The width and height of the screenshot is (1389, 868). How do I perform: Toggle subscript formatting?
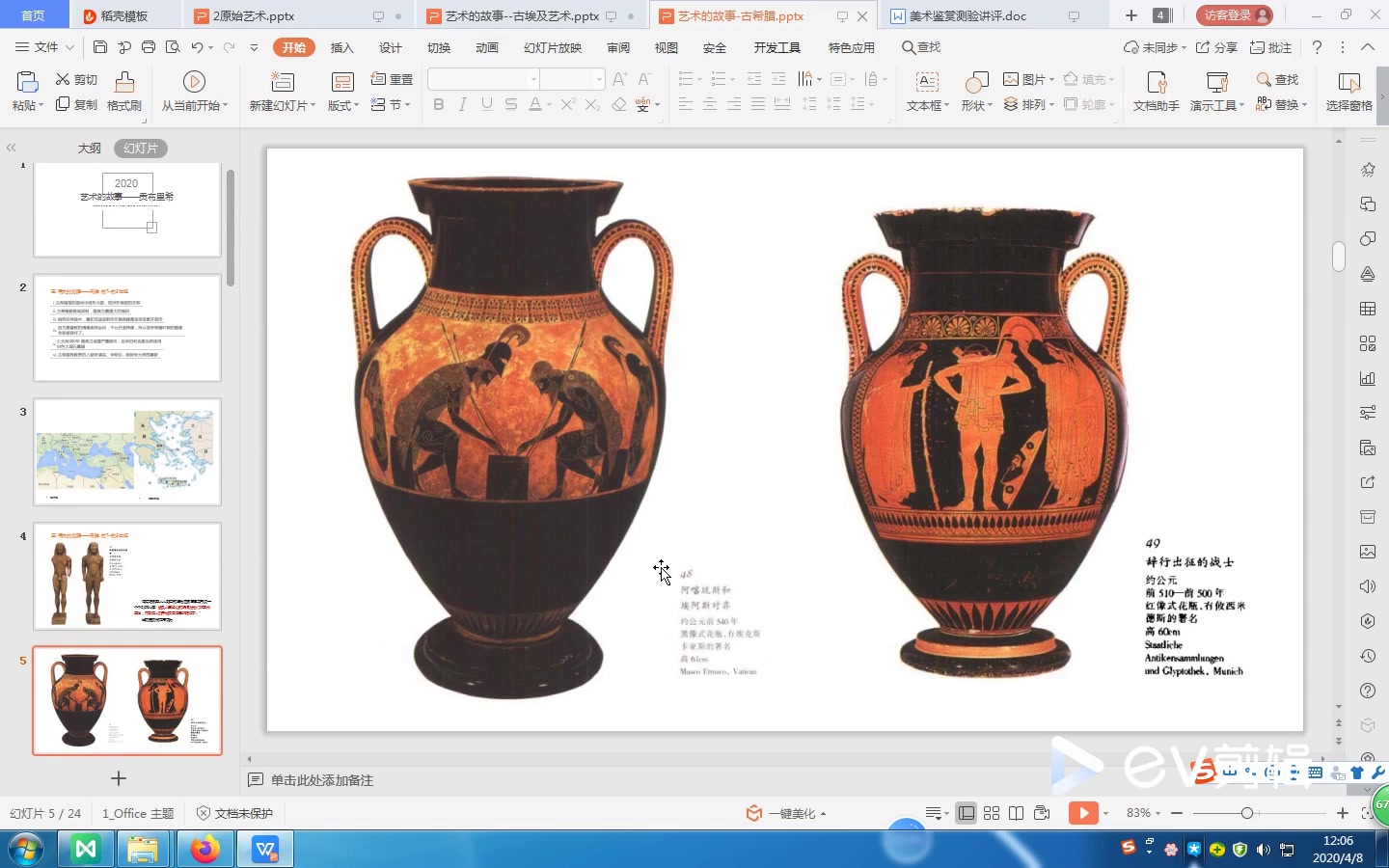coord(592,104)
